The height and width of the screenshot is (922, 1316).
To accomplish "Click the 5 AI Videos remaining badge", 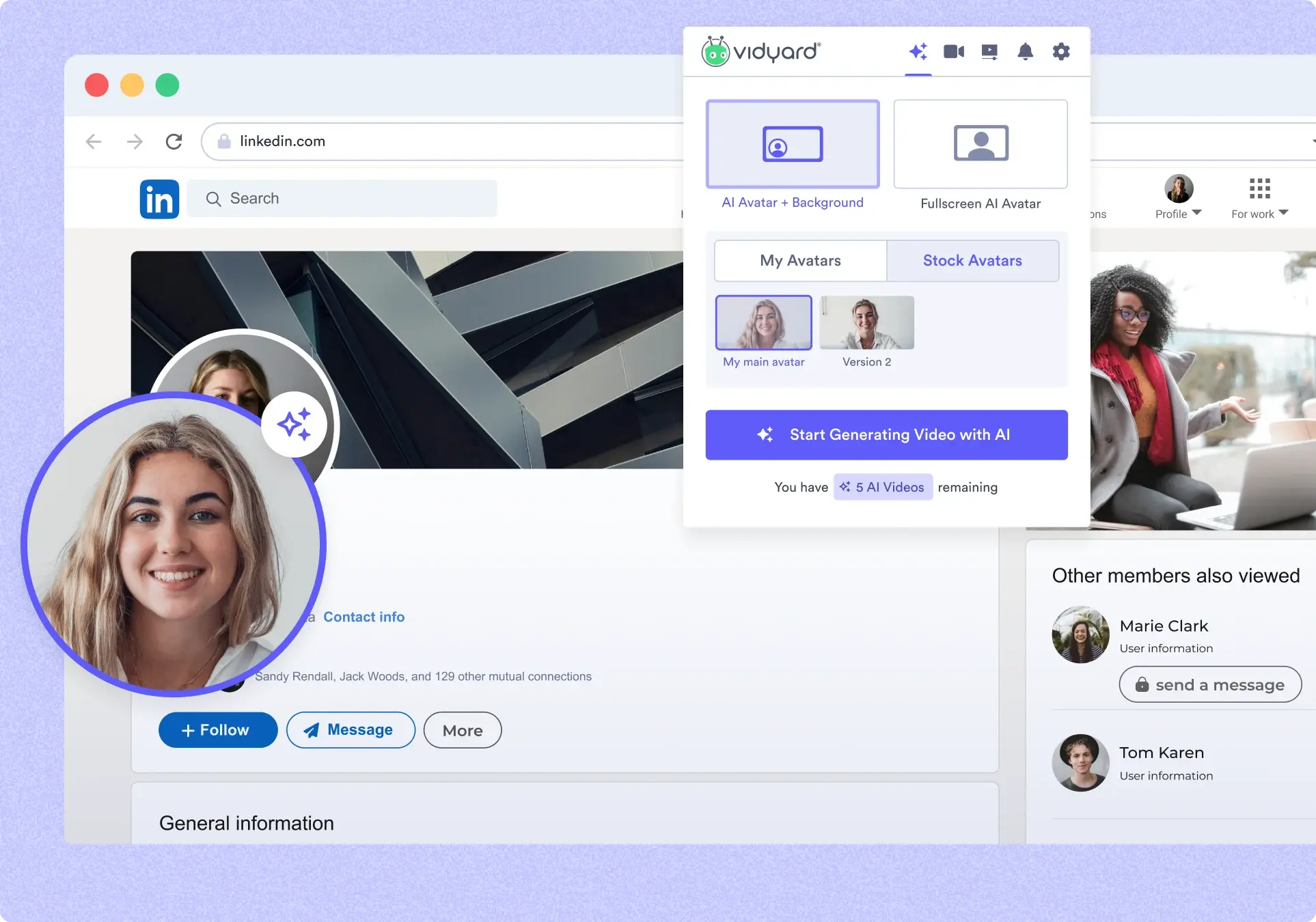I will point(883,487).
